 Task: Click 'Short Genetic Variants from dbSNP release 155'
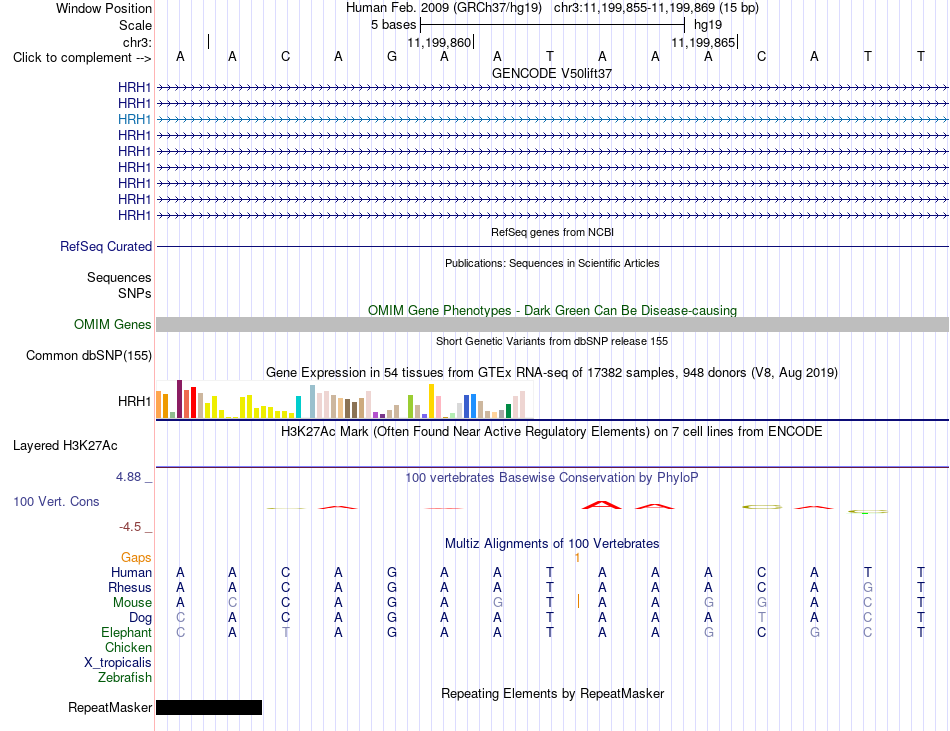coord(552,342)
